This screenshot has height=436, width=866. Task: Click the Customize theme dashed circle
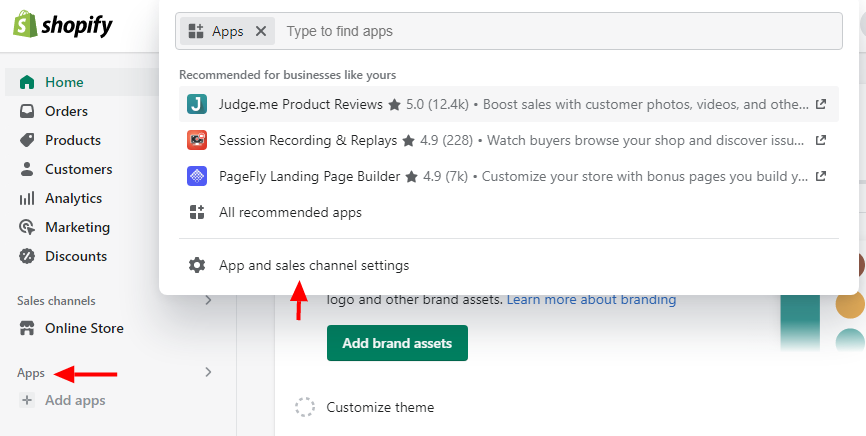click(x=304, y=407)
